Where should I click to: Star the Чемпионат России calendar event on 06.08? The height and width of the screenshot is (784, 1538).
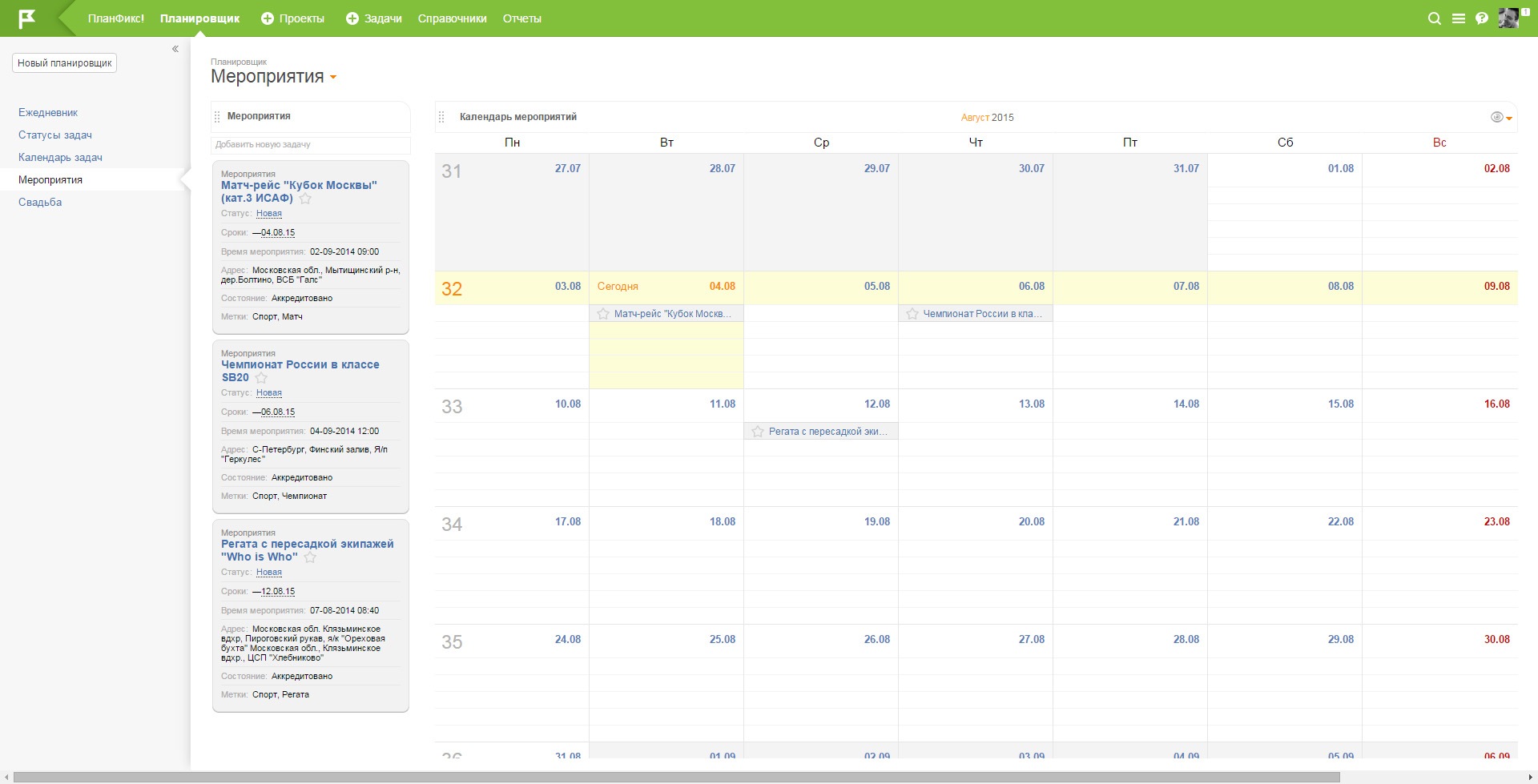click(x=912, y=314)
